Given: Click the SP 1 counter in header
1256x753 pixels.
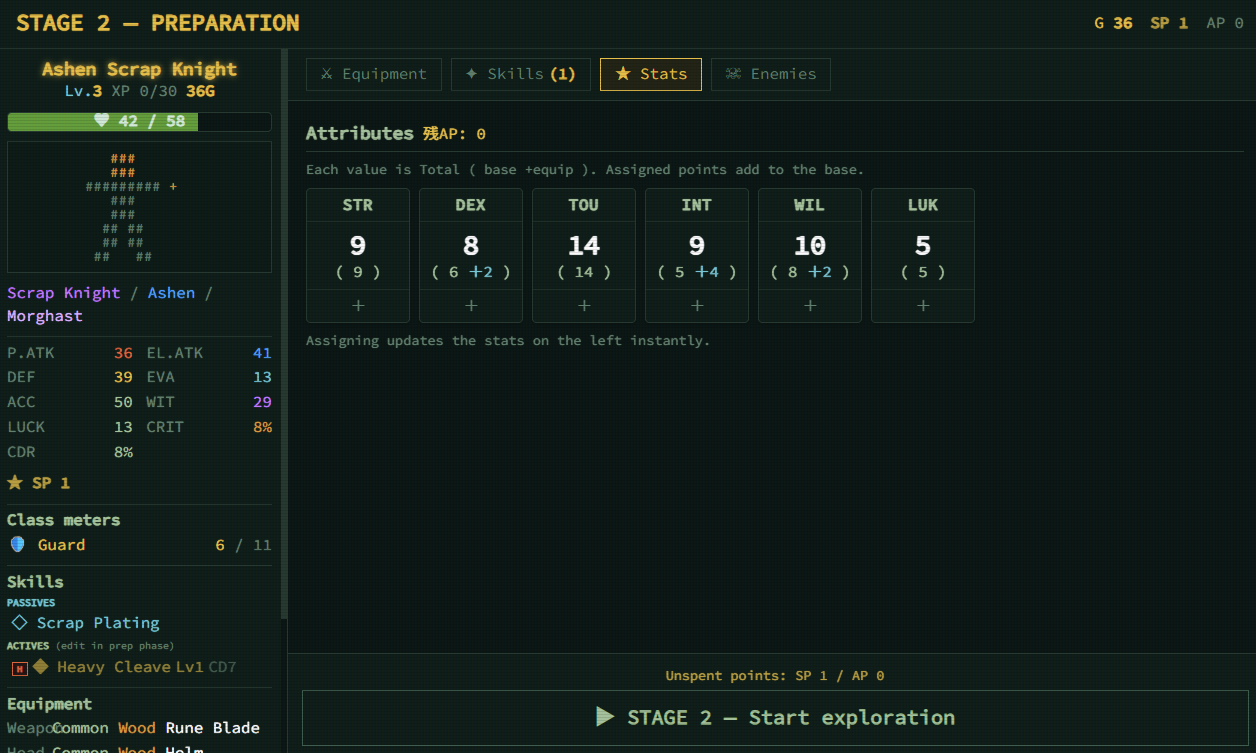Looking at the screenshot, I should coord(1169,23).
